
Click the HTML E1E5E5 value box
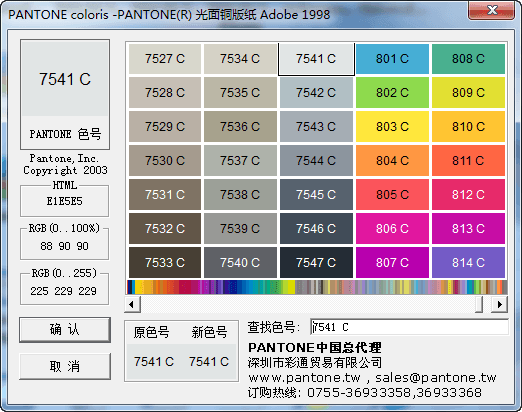click(x=64, y=201)
